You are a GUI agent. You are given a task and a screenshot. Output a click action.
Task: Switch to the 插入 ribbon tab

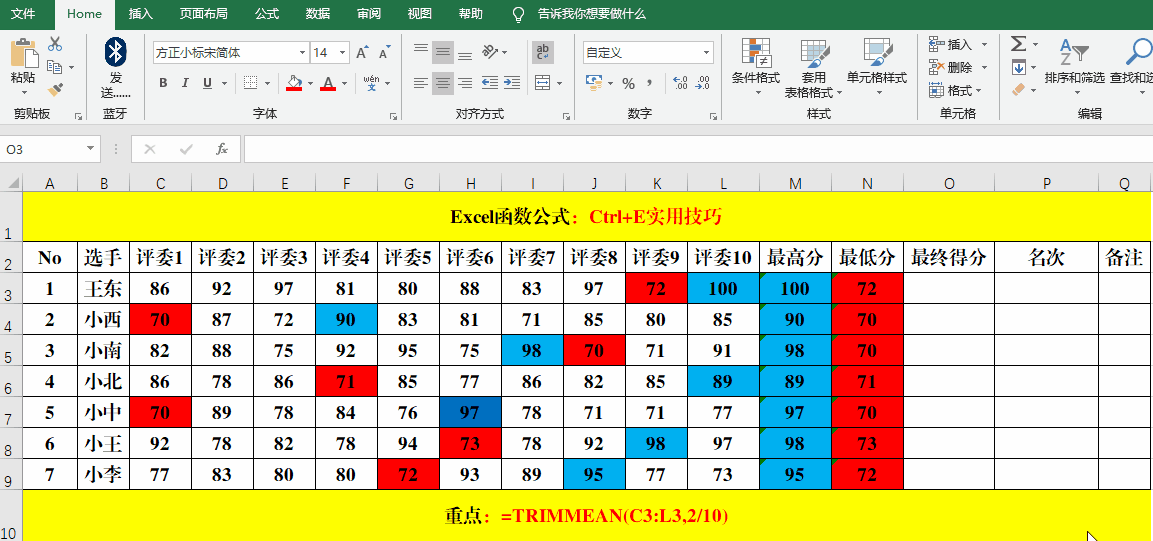coord(141,14)
